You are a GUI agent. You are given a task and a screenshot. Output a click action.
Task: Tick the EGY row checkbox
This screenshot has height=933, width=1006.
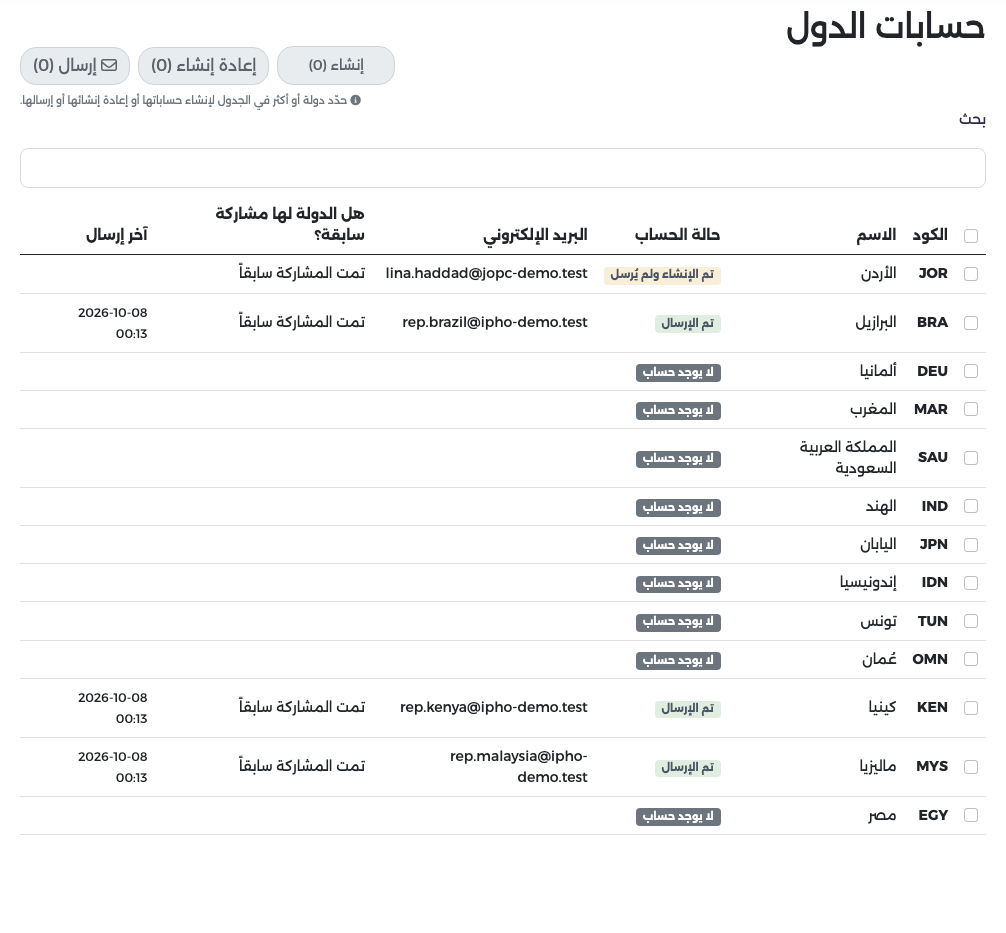tap(971, 815)
